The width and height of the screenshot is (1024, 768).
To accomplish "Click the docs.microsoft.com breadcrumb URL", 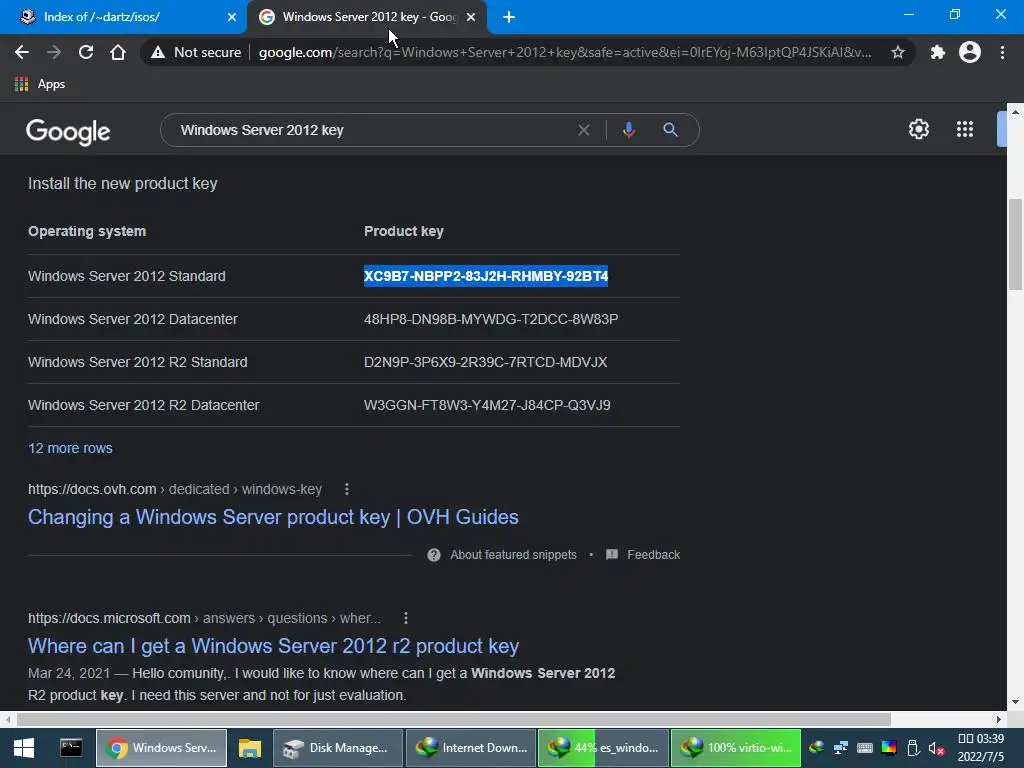I will [204, 618].
